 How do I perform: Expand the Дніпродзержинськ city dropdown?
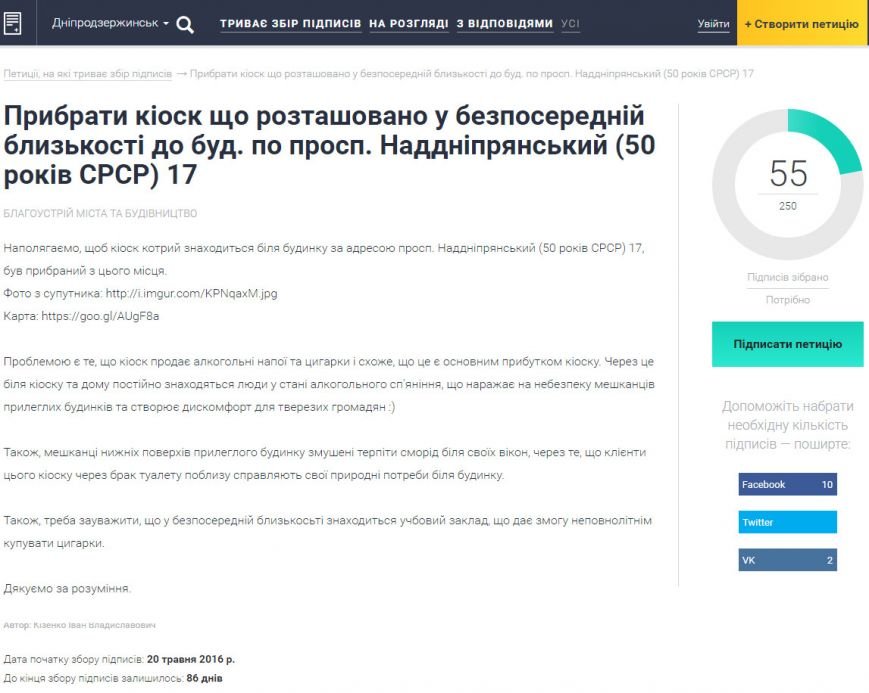pos(110,23)
